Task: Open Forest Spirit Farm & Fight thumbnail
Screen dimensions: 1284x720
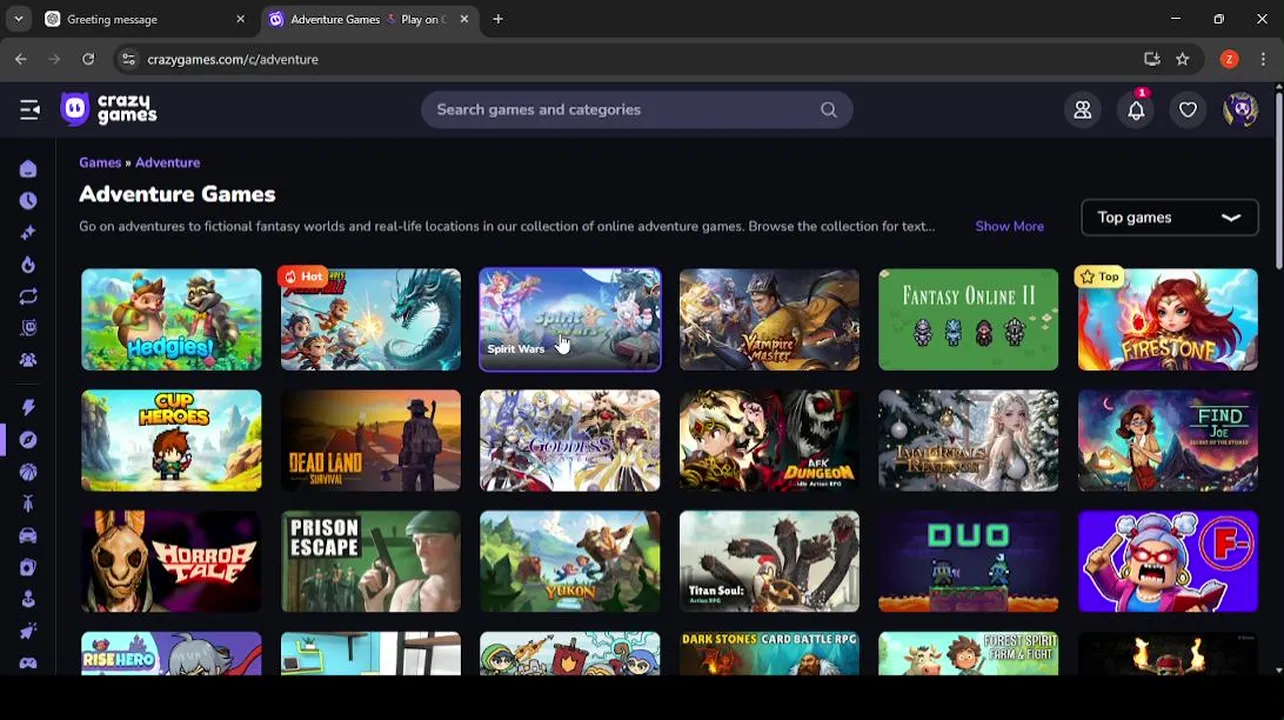Action: pos(968,653)
